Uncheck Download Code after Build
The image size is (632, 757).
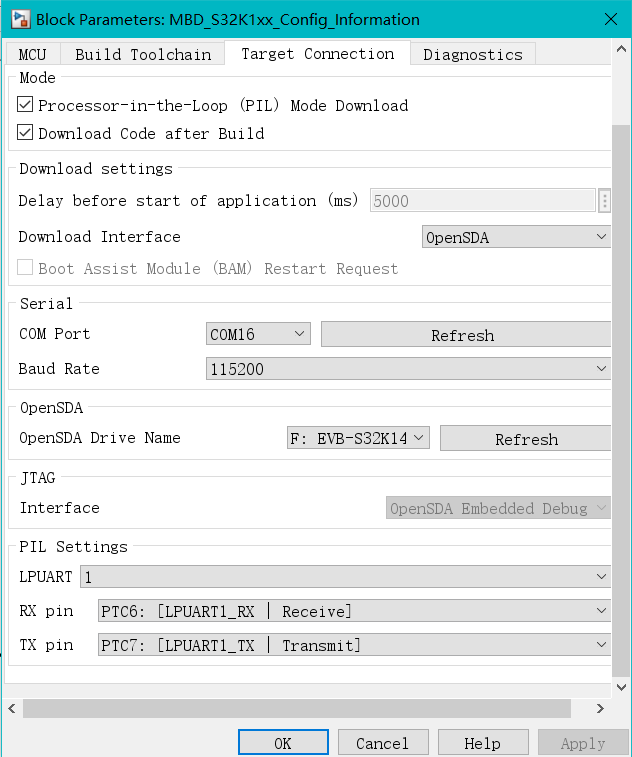coord(26,133)
